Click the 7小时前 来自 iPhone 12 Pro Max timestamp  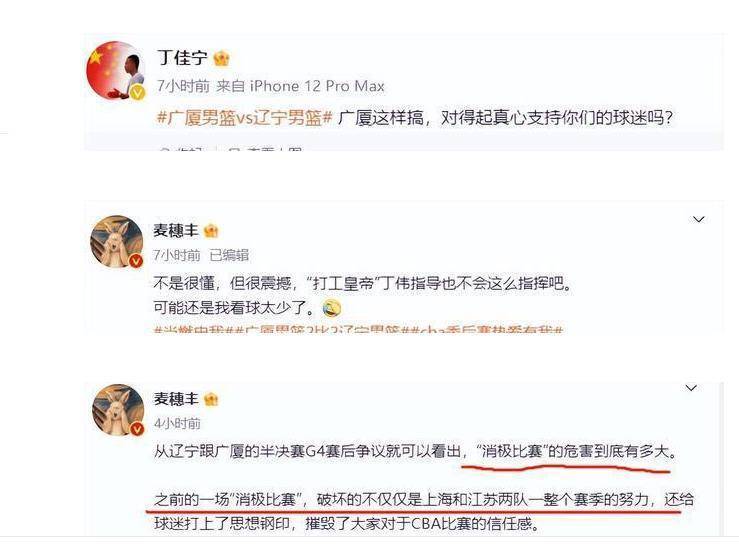pyautogui.click(x=271, y=86)
